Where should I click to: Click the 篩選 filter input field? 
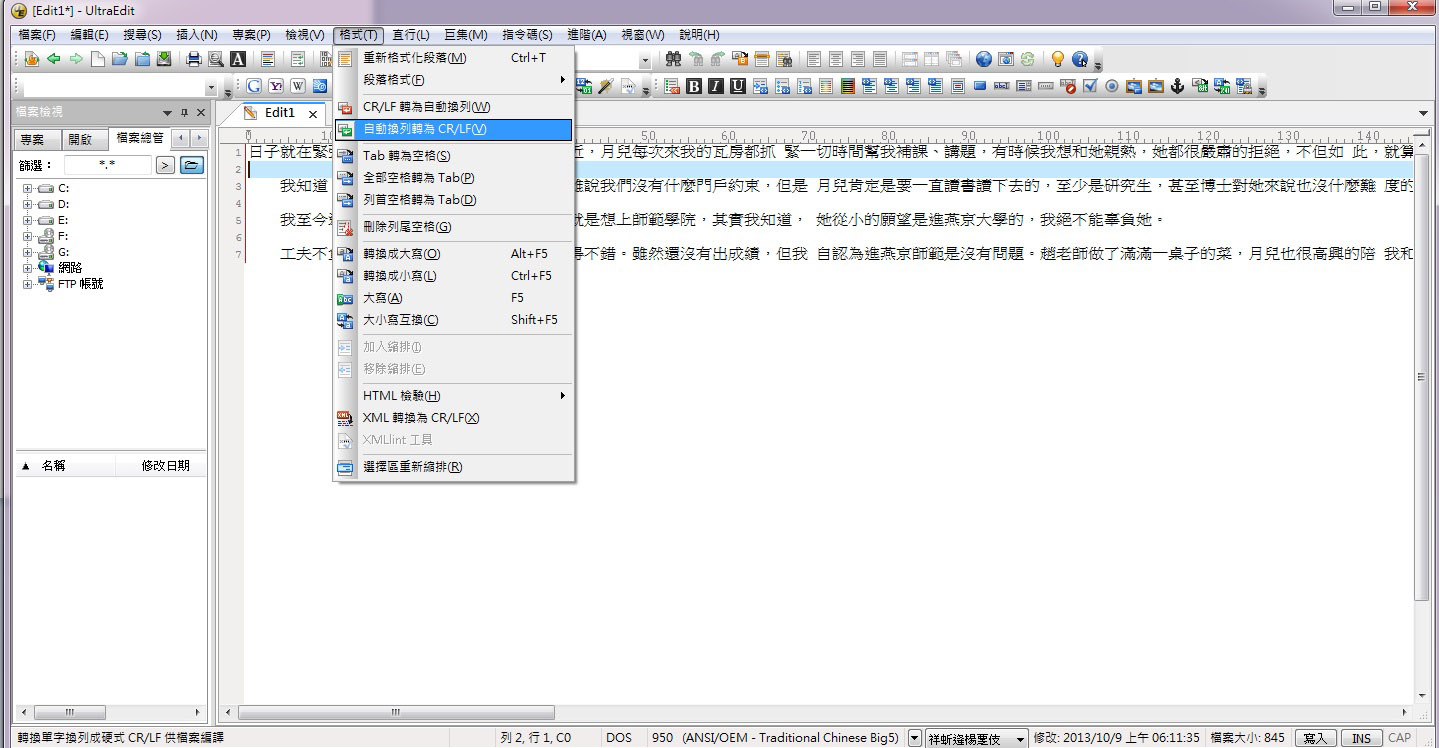click(107, 165)
